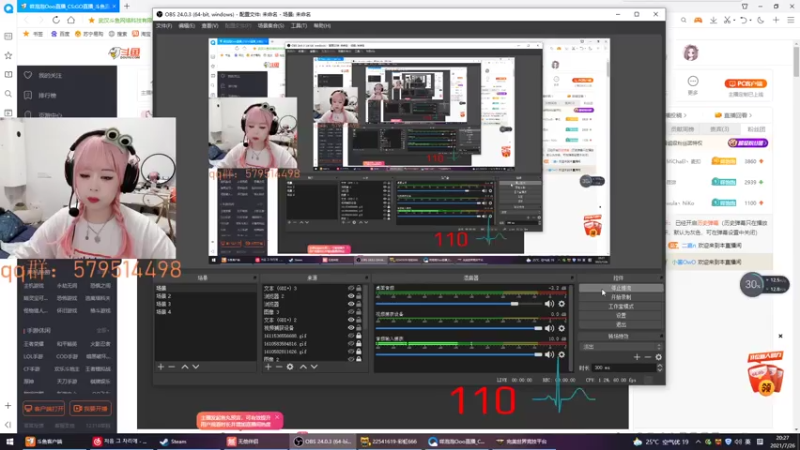Click the stop streaming button in controls

621,288
